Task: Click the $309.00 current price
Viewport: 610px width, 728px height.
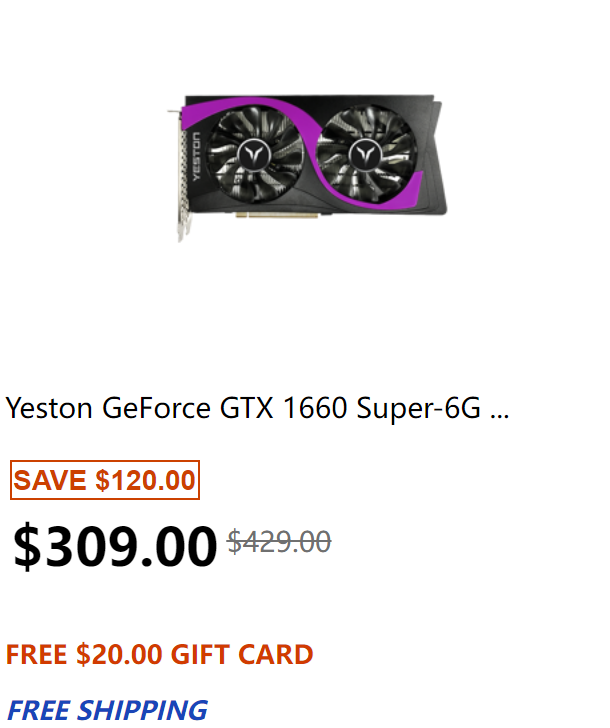Action: tap(115, 545)
